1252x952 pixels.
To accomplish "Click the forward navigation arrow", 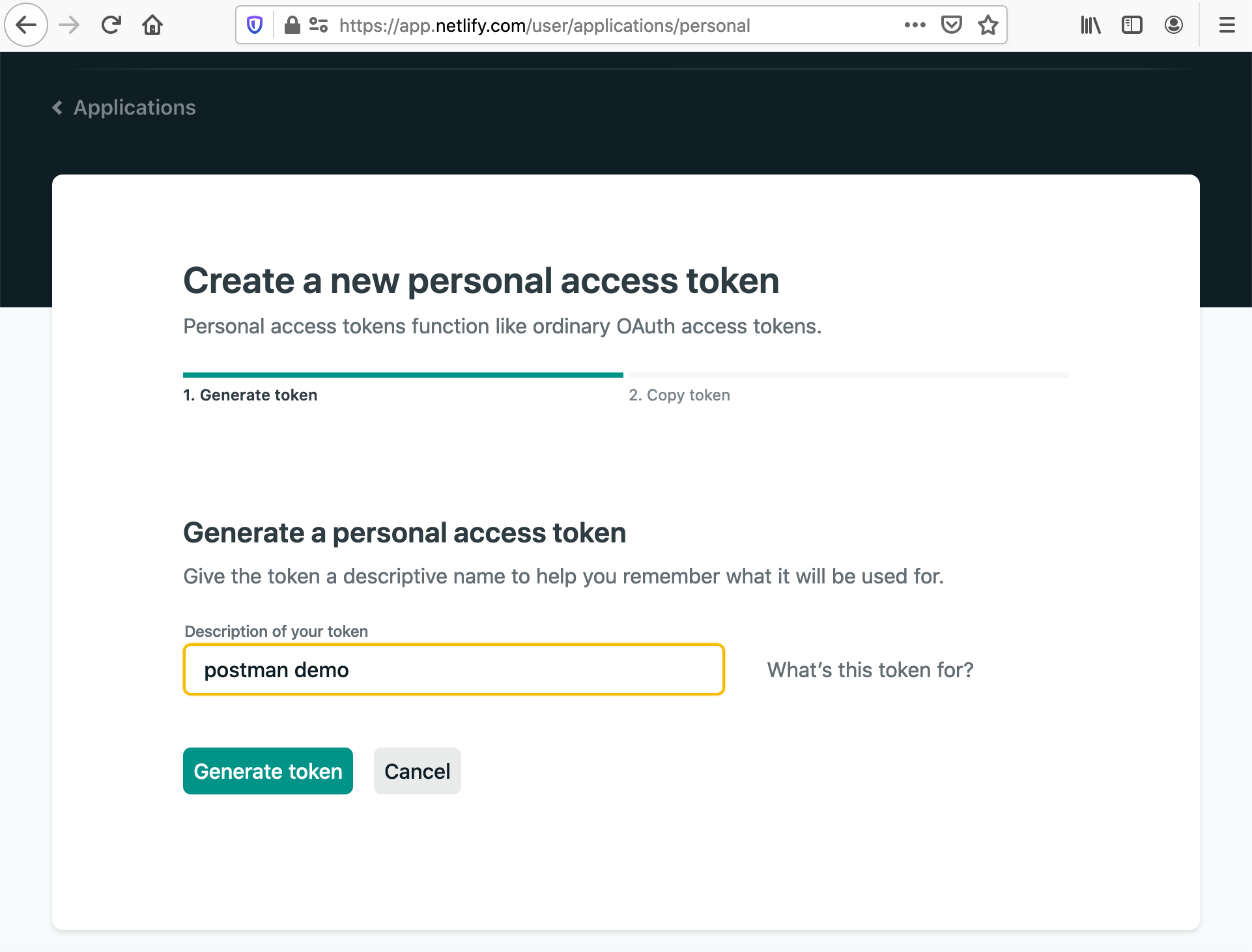I will pyautogui.click(x=68, y=25).
